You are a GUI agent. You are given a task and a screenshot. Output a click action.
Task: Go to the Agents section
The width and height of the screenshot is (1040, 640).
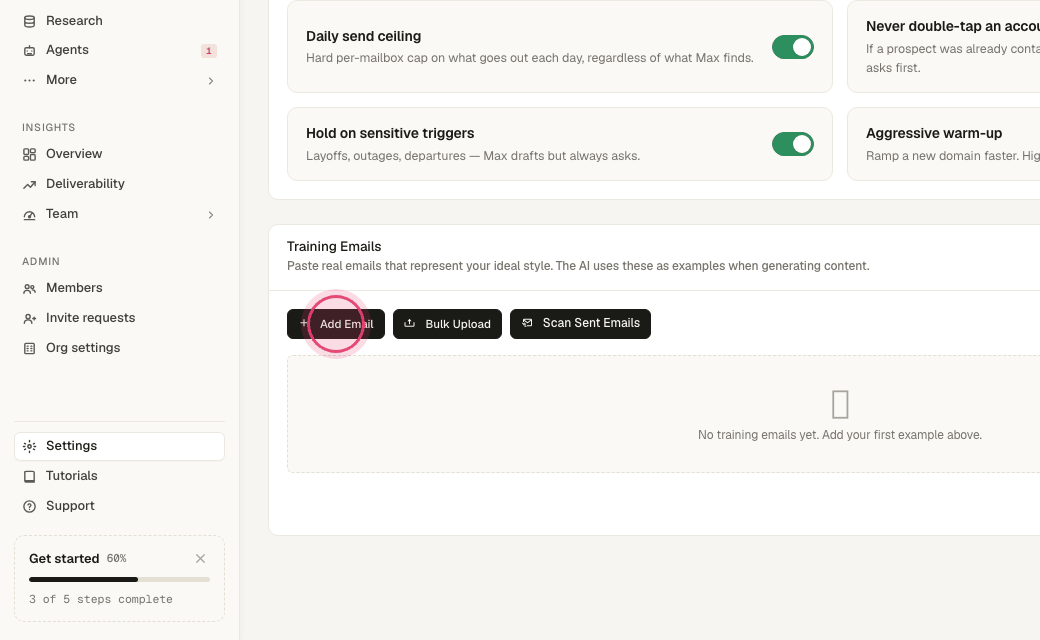[119, 50]
